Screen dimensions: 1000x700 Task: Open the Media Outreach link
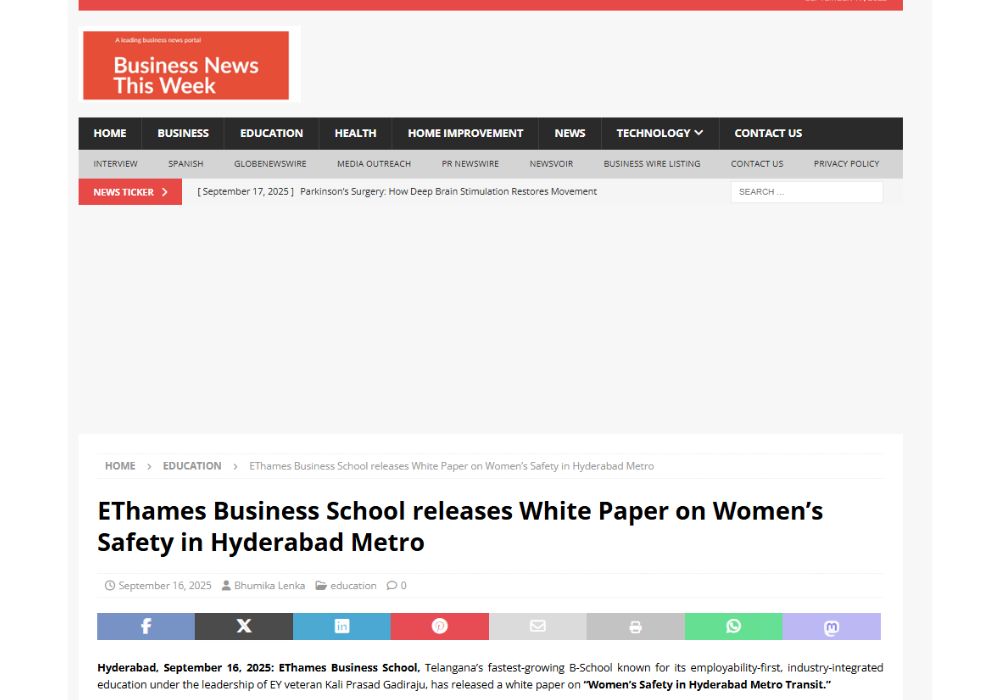(374, 164)
